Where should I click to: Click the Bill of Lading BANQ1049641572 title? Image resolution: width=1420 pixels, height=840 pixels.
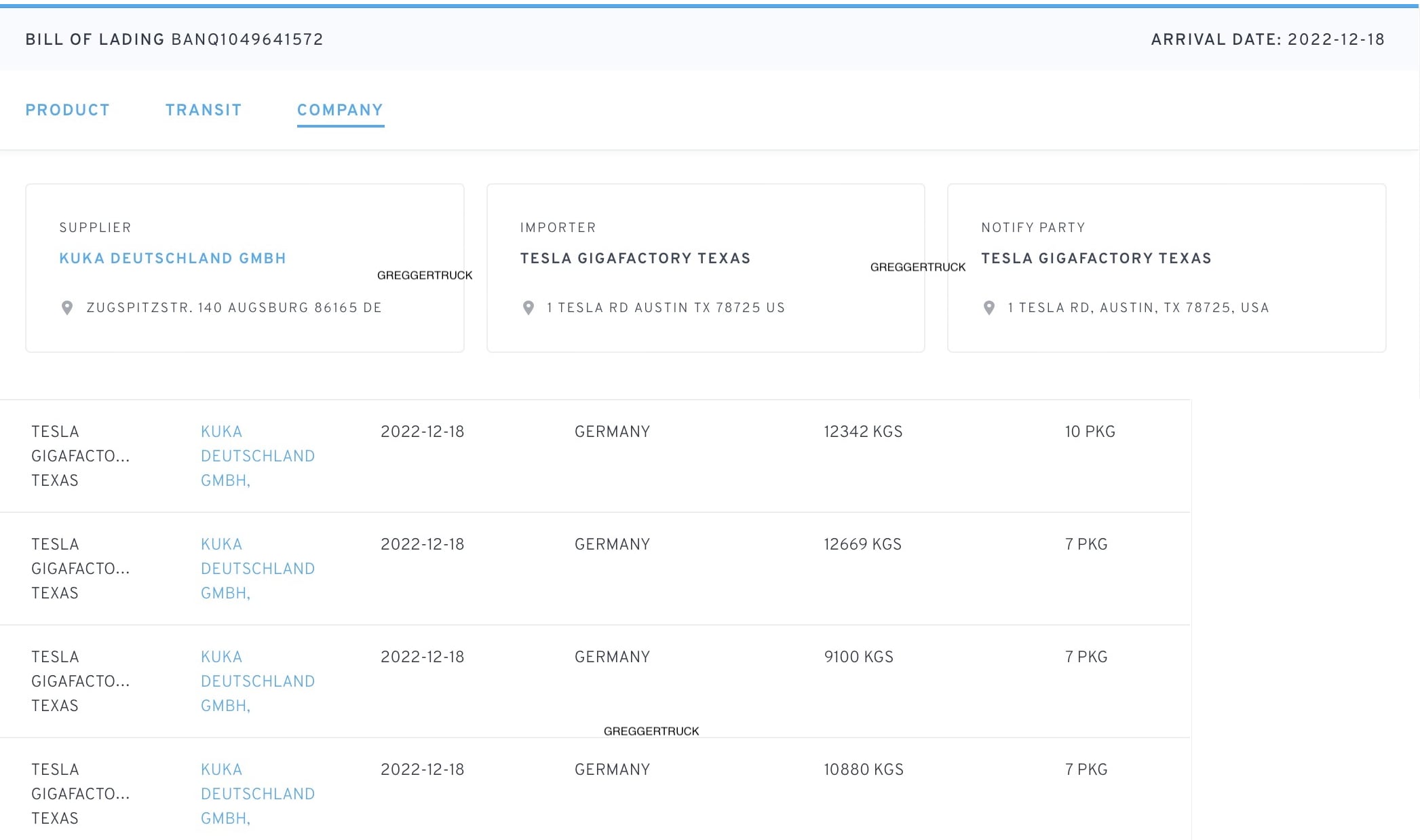click(174, 39)
